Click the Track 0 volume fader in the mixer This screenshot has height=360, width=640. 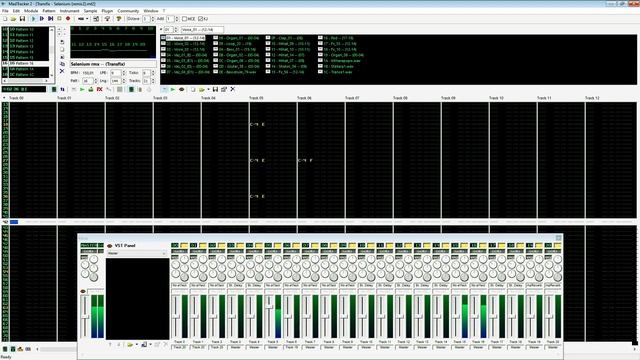coord(176,316)
